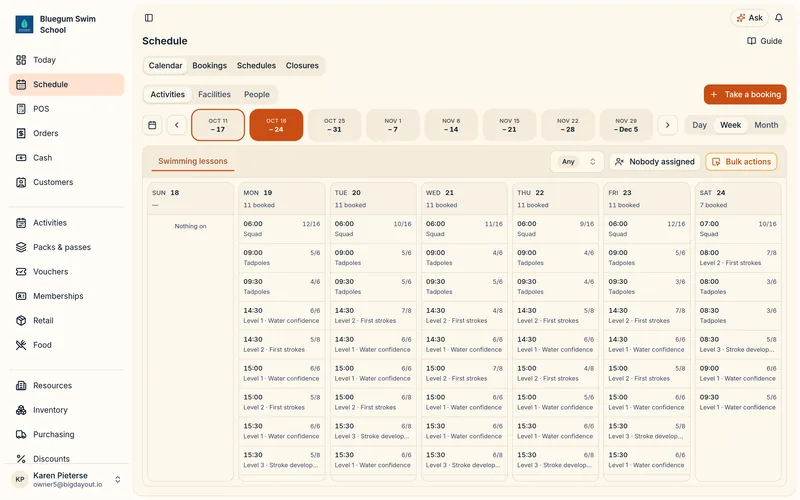The image size is (800, 500).
Task: Open the Today page icon
Action: pyautogui.click(x=21, y=60)
